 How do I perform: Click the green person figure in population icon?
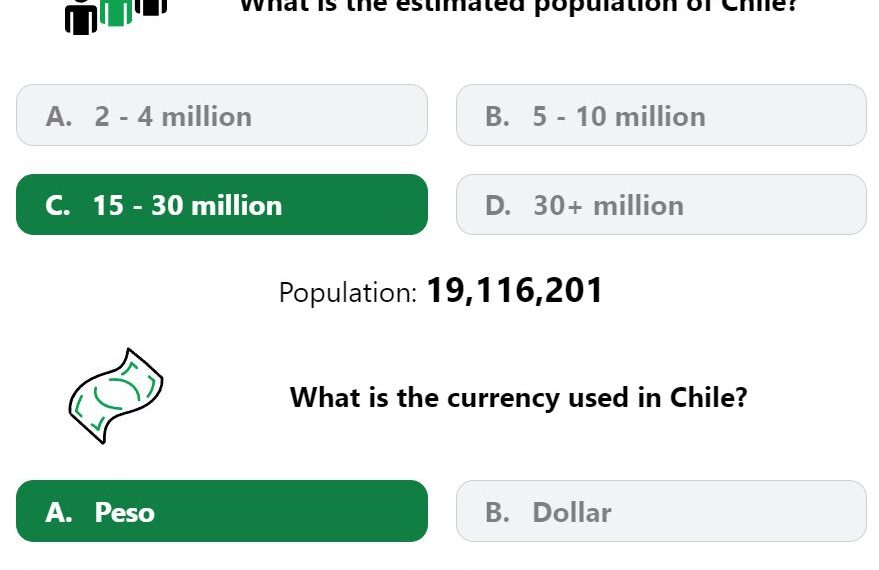point(116,12)
